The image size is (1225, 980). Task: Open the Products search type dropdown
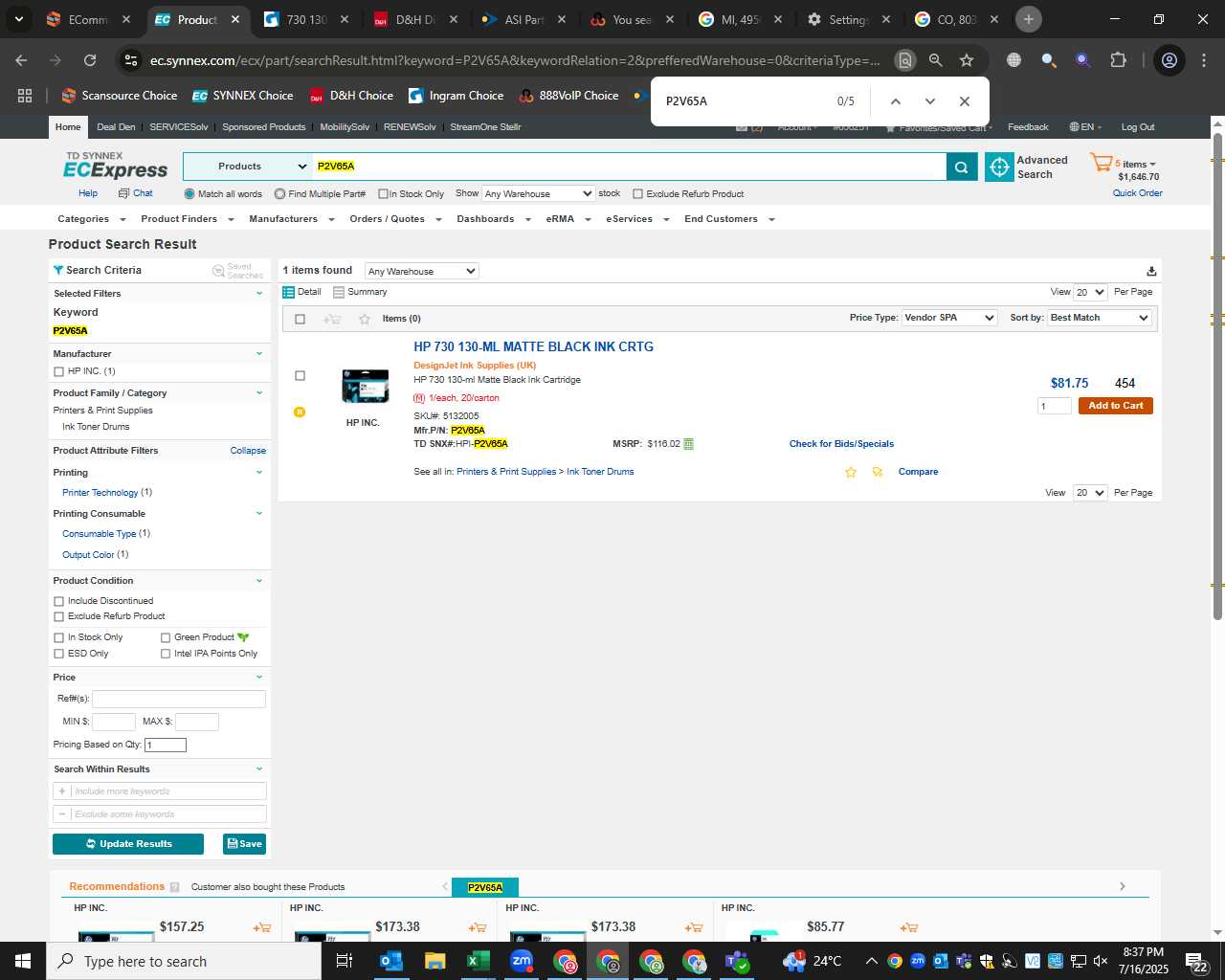pos(248,167)
